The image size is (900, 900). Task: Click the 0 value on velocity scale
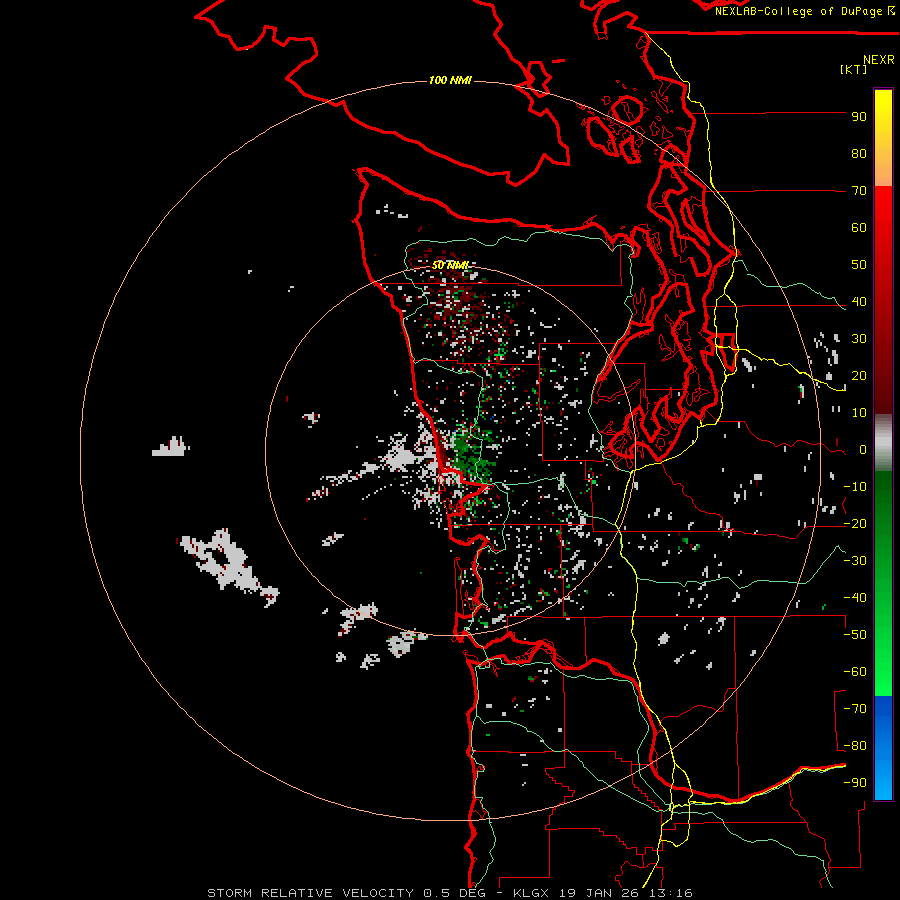(x=863, y=450)
